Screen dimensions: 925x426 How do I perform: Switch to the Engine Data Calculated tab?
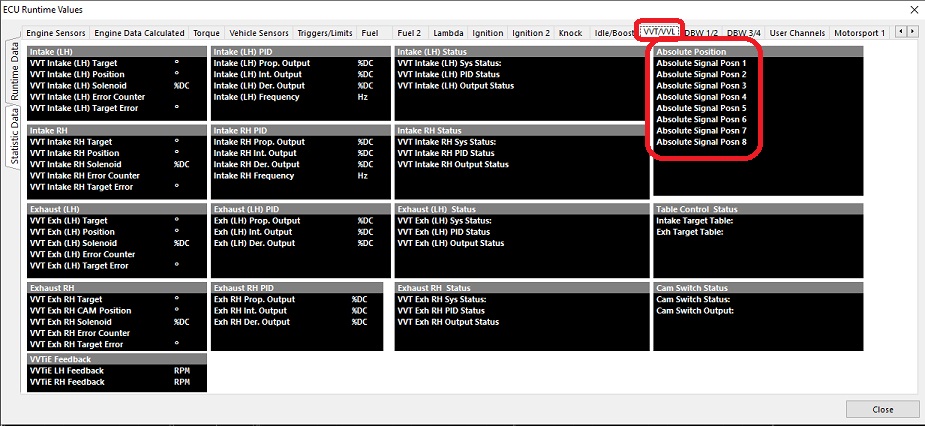click(139, 33)
